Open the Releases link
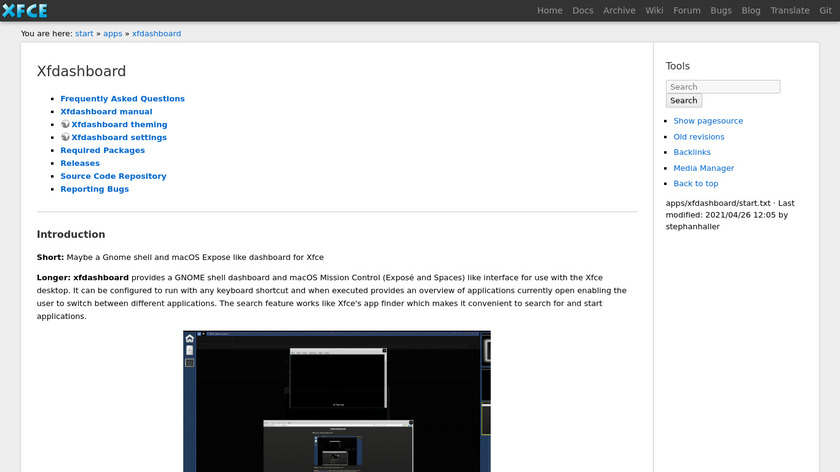840x472 pixels. (80, 163)
